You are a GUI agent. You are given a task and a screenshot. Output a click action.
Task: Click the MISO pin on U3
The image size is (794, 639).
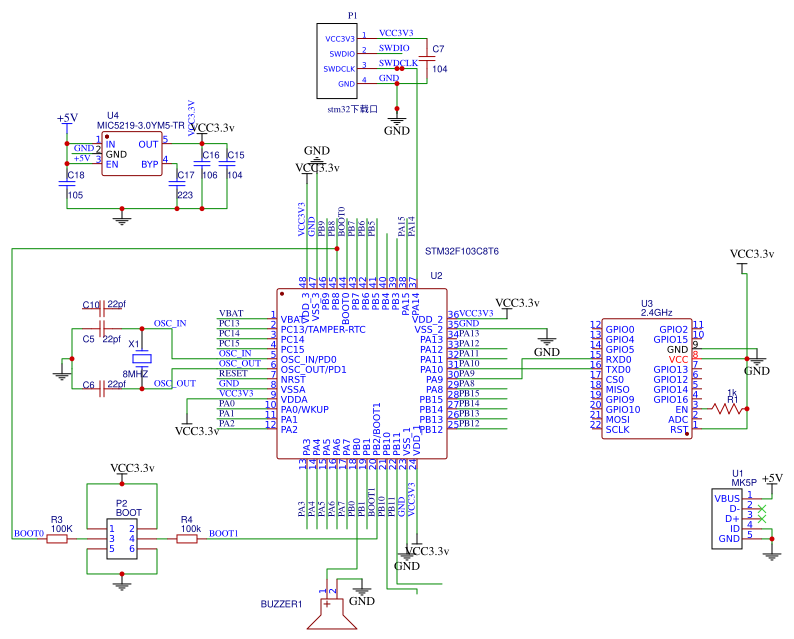(x=617, y=389)
